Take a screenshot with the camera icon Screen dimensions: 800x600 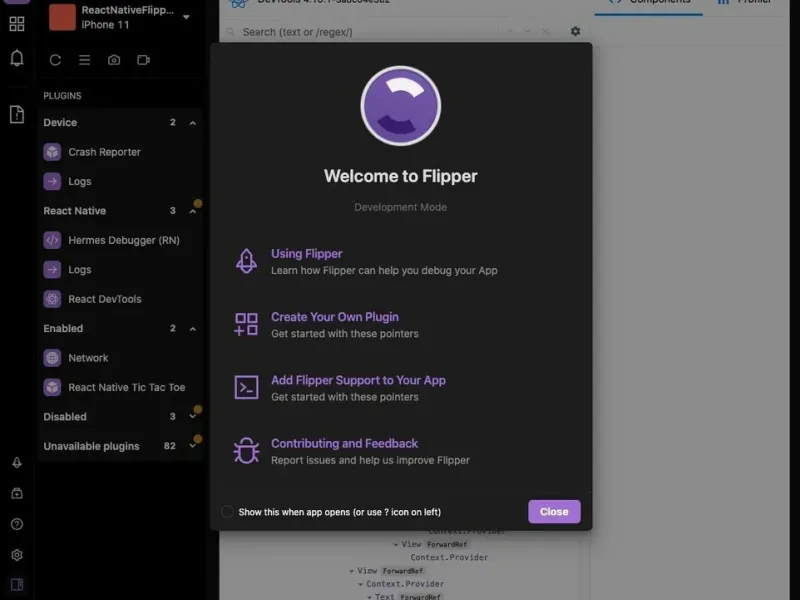click(114, 60)
